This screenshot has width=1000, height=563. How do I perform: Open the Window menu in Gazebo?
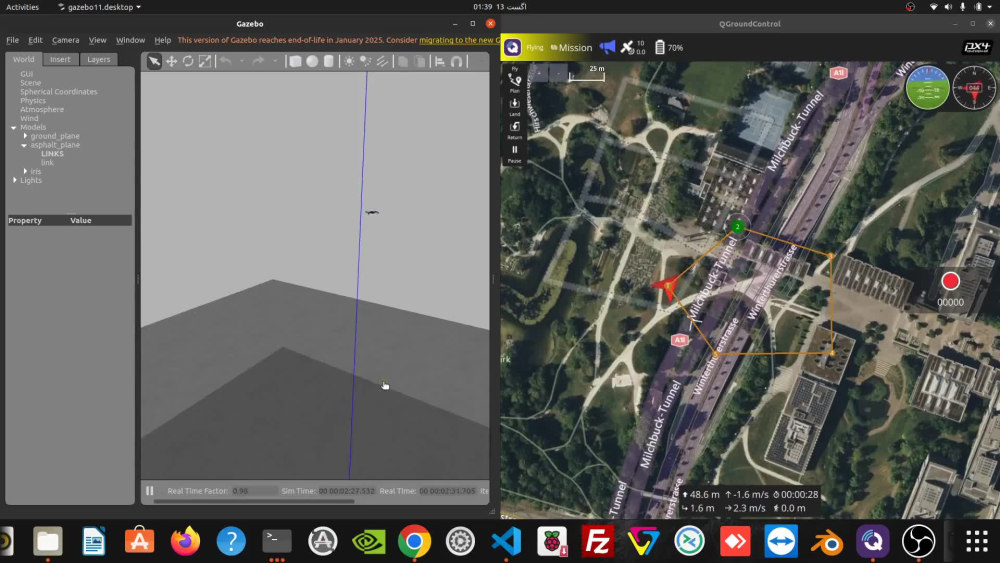tap(130, 40)
